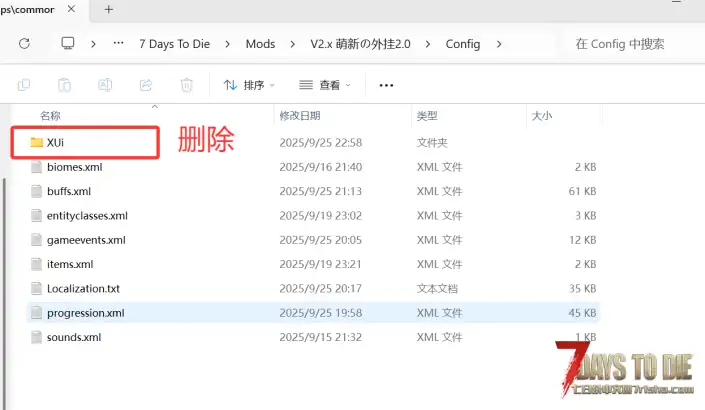The image size is (705, 410).
Task: Click the Rename icon in toolbar
Action: 105,85
